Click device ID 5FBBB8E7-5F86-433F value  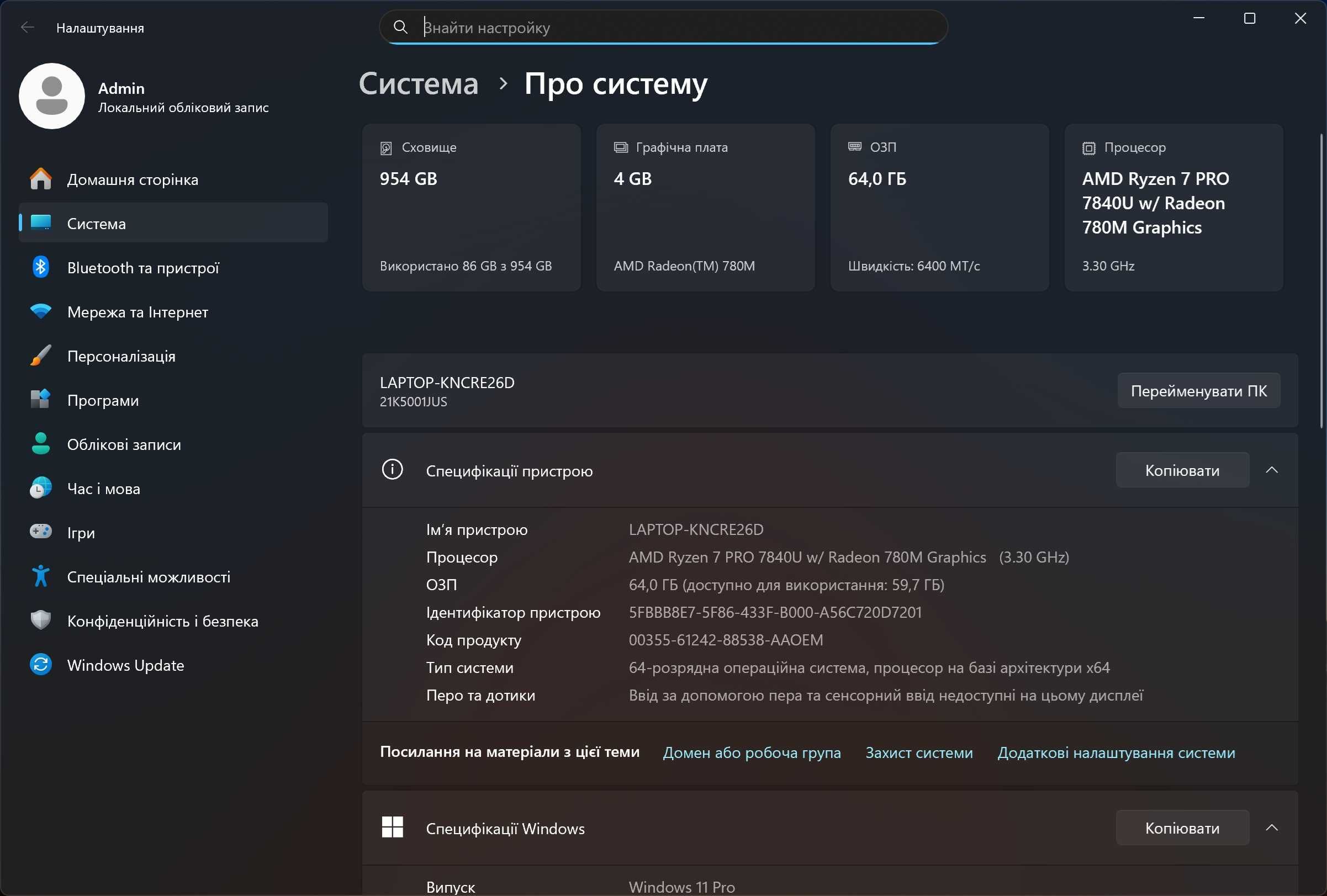pyautogui.click(x=775, y=612)
